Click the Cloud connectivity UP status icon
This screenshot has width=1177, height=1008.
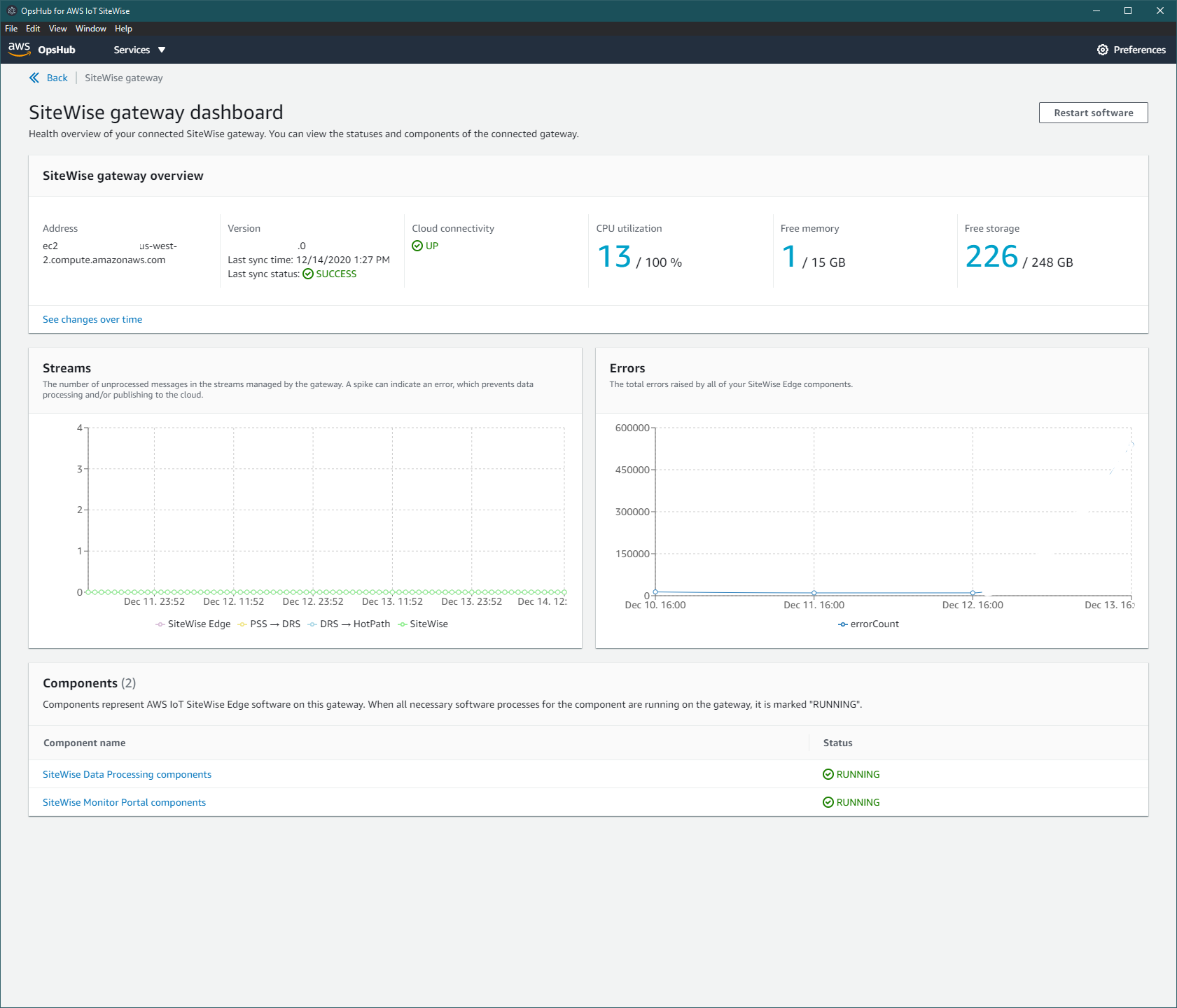pos(417,246)
